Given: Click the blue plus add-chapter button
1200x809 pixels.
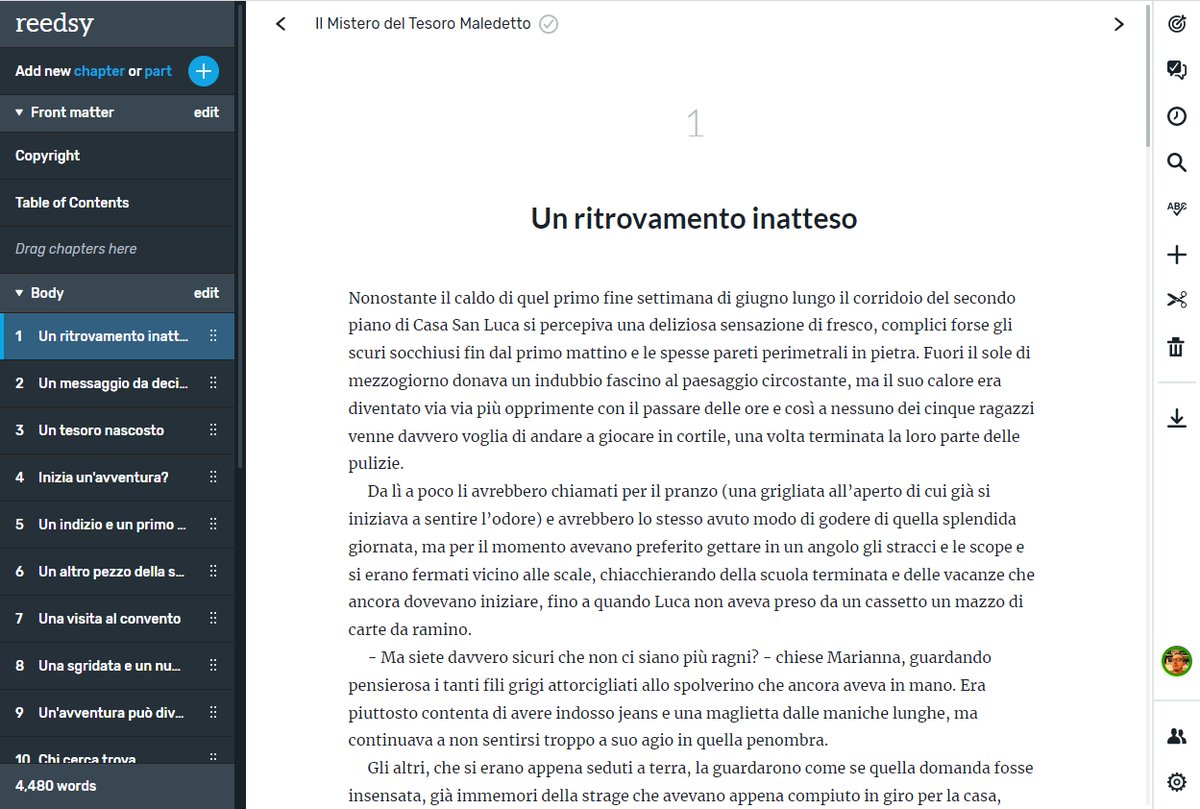Looking at the screenshot, I should point(203,71).
